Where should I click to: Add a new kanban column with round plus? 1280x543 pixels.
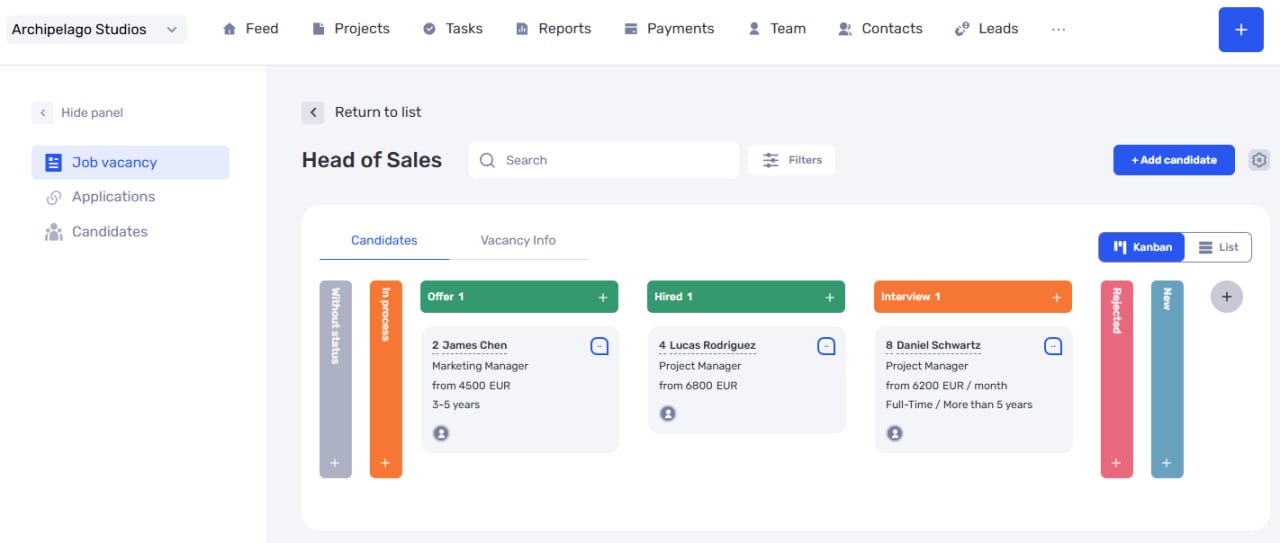click(x=1227, y=296)
